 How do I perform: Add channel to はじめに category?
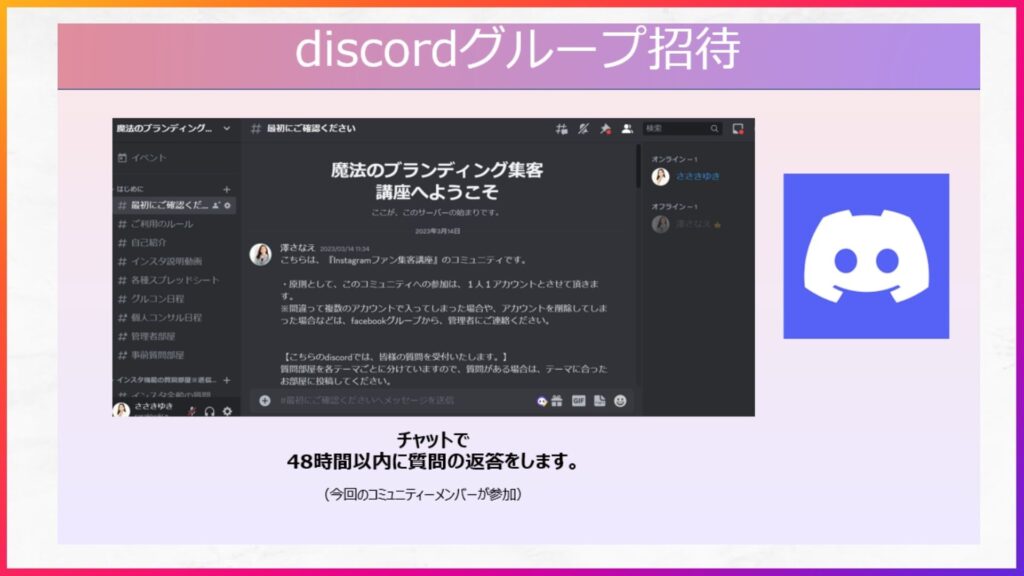[227, 189]
